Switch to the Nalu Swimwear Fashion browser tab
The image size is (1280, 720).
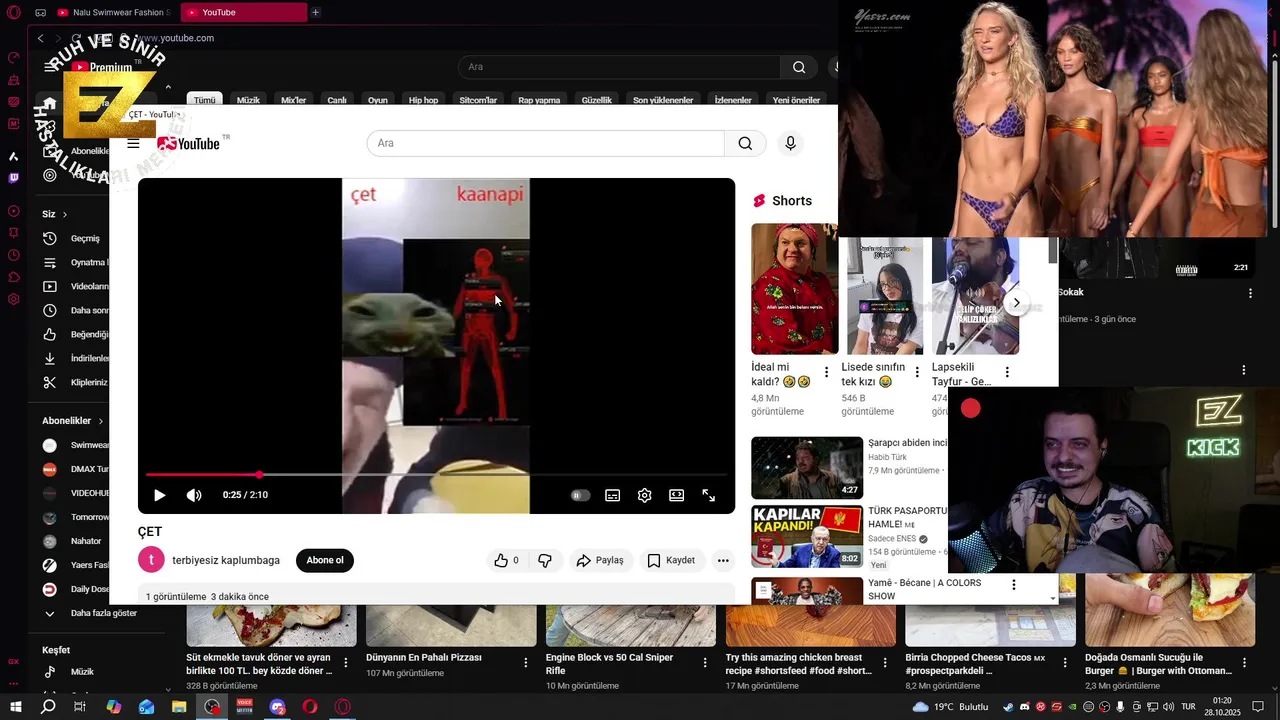pyautogui.click(x=113, y=12)
